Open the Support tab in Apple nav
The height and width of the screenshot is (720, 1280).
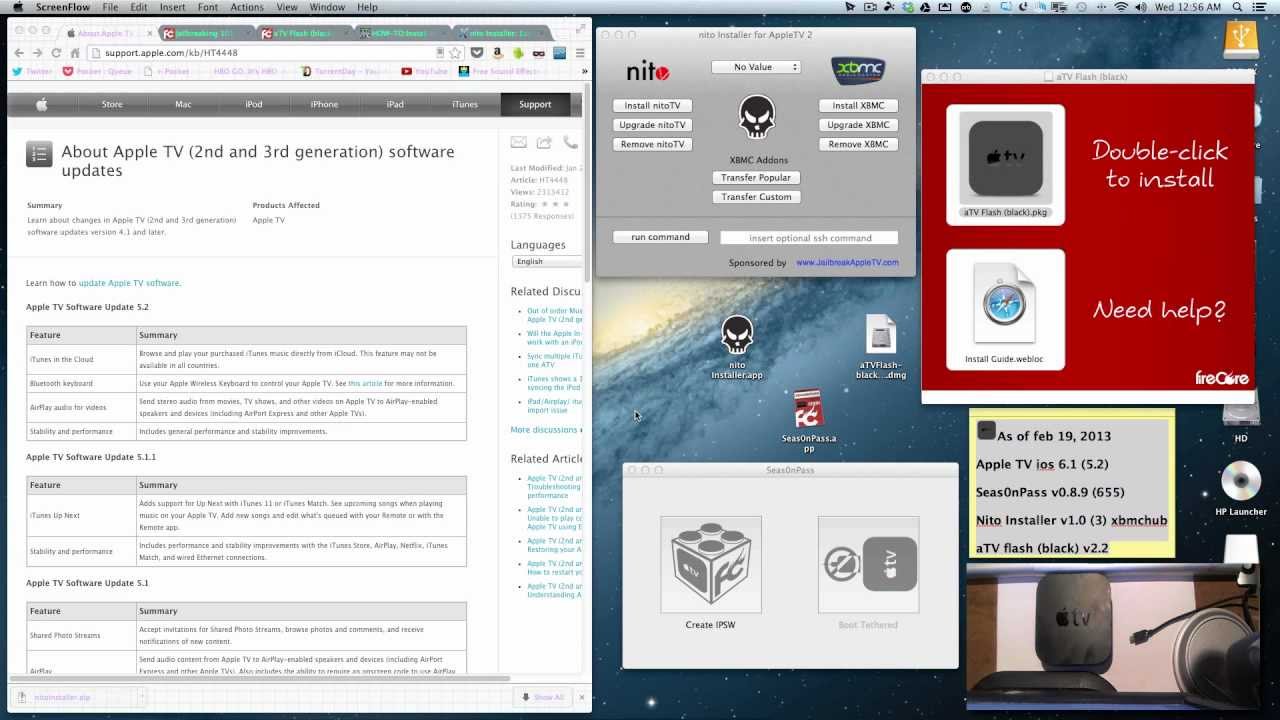(535, 104)
